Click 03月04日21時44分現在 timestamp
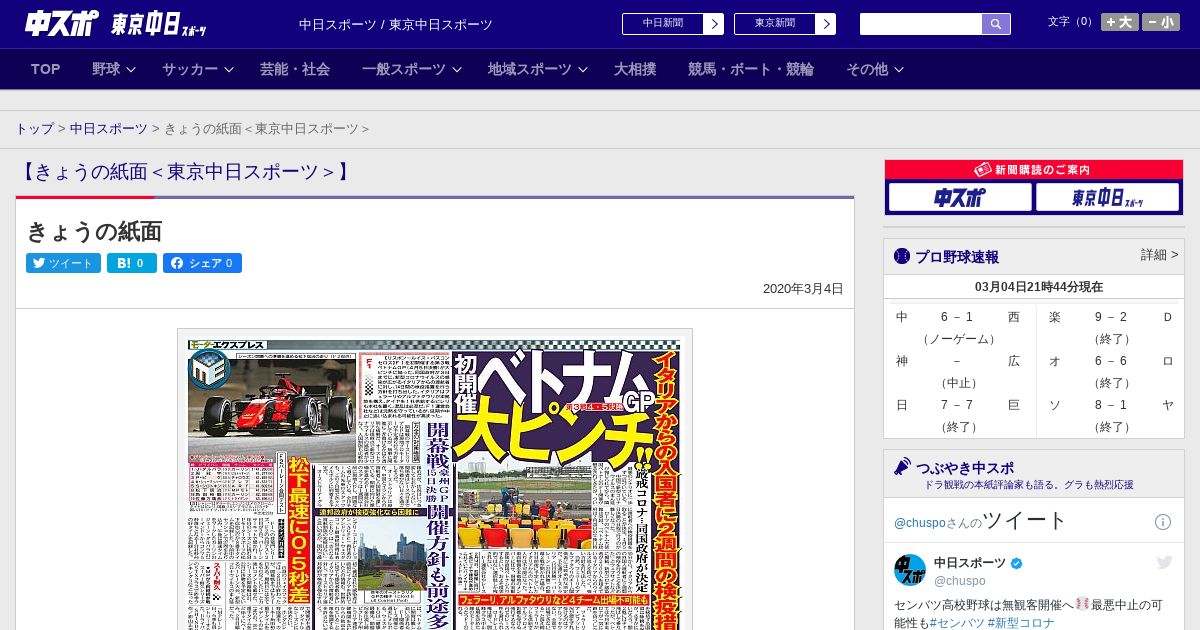 click(x=1039, y=287)
